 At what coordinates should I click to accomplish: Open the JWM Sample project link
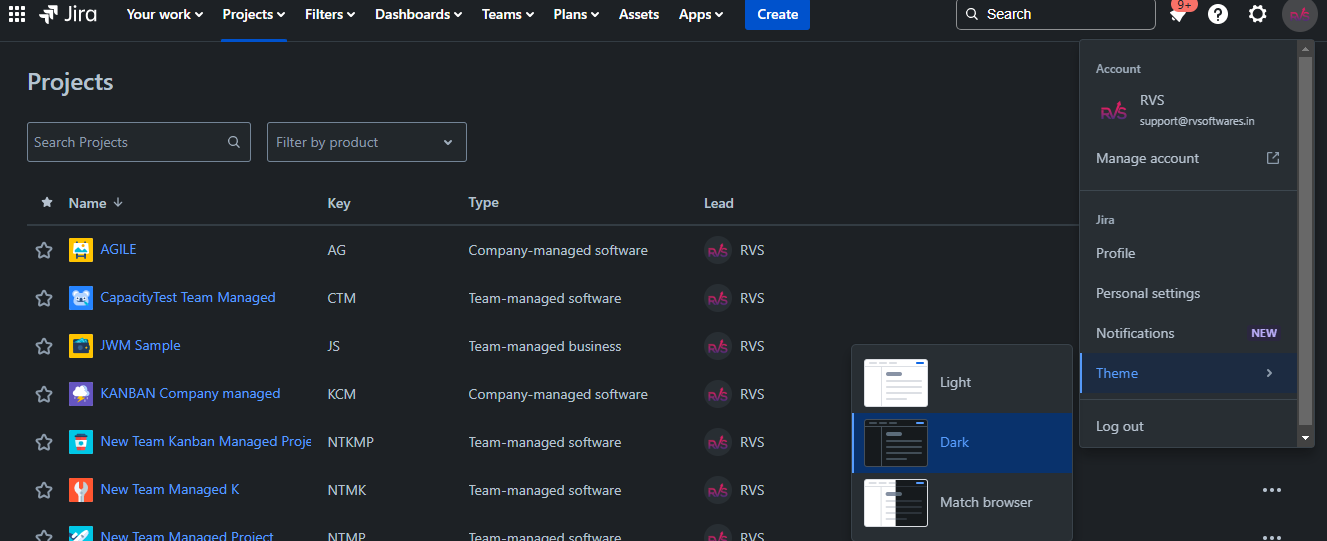[x=141, y=345]
